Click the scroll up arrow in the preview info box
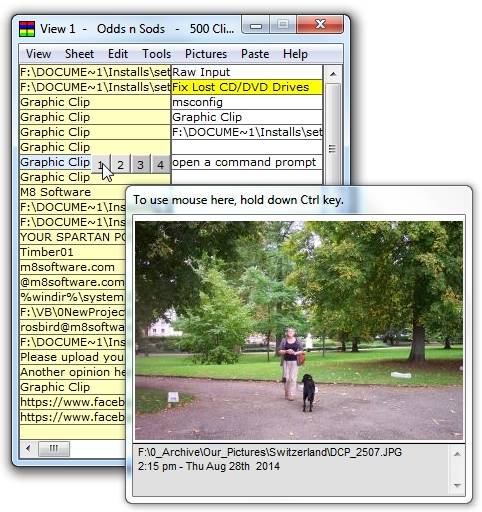Screen dimensions: 482x512 pos(457,454)
